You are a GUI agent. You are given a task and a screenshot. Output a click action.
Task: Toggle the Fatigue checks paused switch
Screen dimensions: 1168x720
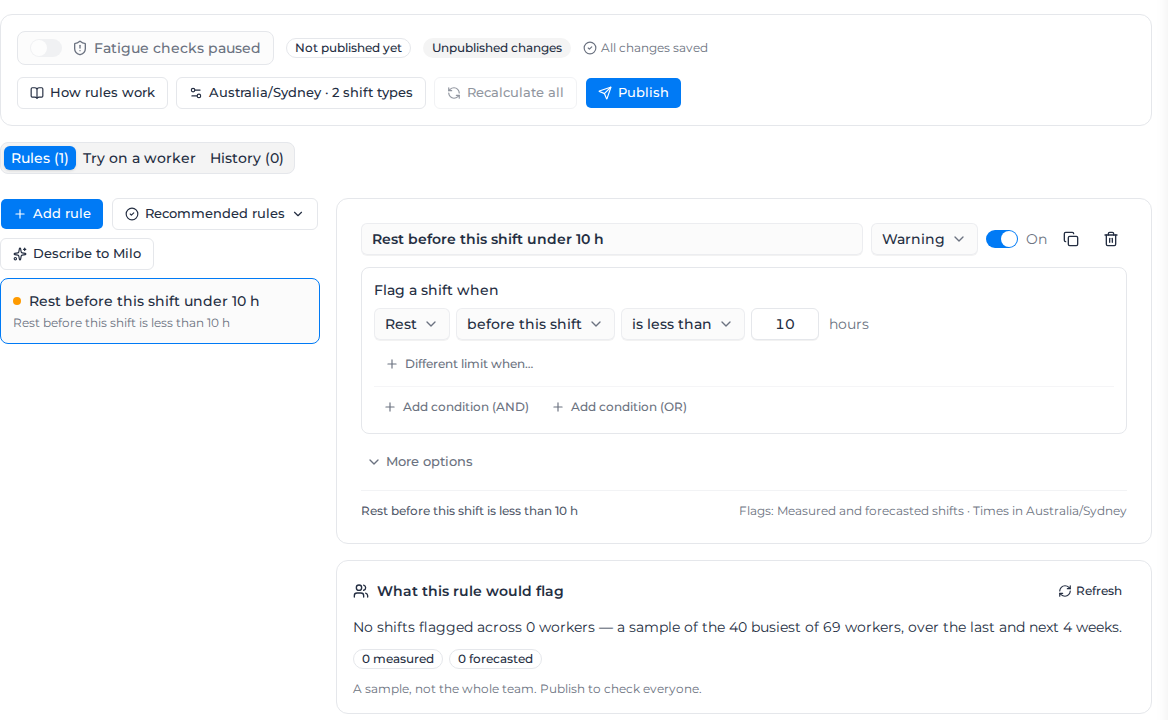[46, 48]
